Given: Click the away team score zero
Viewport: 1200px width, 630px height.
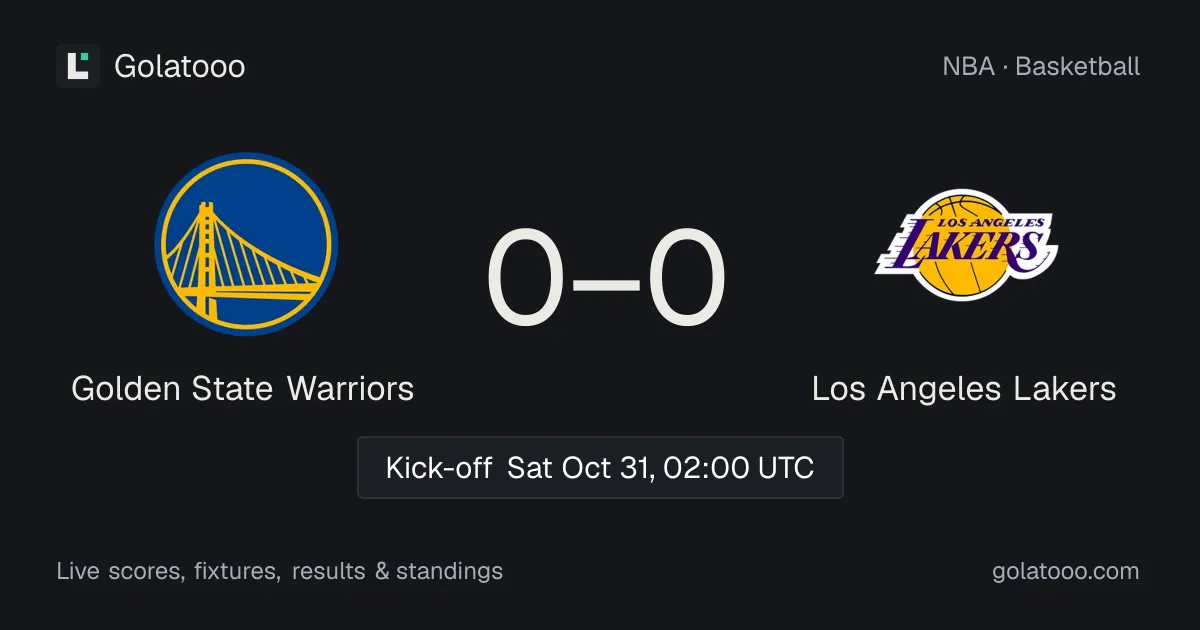Looking at the screenshot, I should (x=687, y=280).
